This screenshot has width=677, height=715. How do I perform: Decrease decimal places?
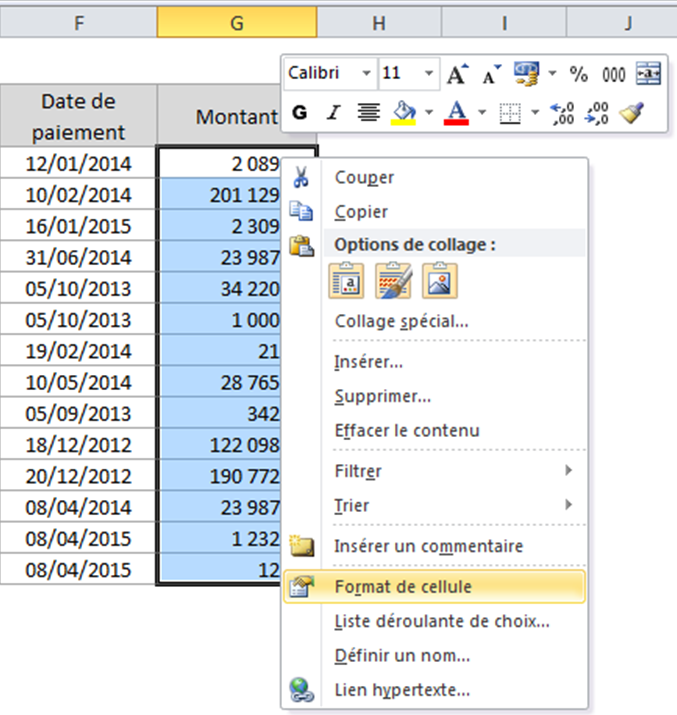tap(597, 113)
